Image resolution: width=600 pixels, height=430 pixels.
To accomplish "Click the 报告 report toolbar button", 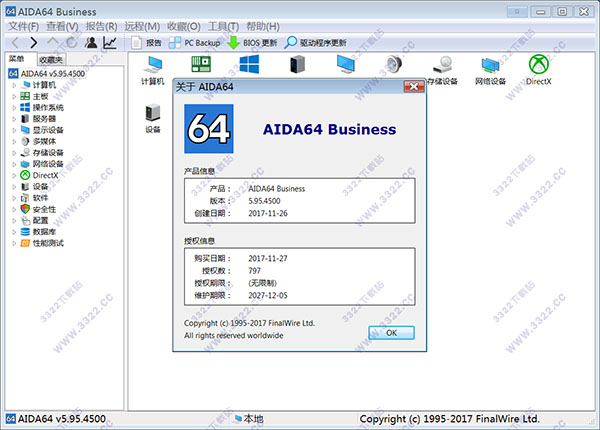I will [147, 42].
